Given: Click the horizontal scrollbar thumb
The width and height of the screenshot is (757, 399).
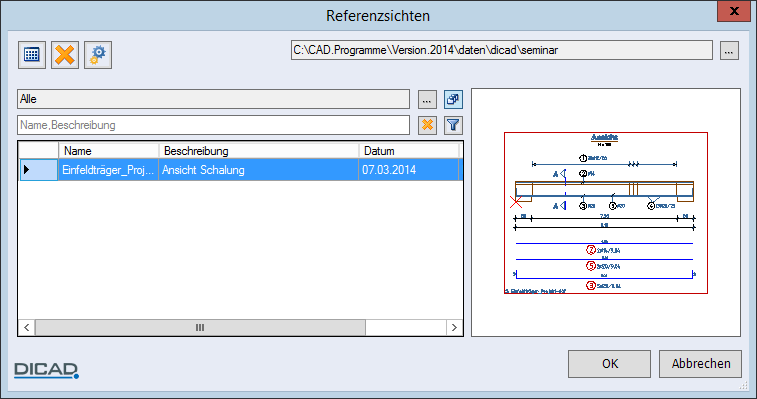Looking at the screenshot, I should [200, 328].
